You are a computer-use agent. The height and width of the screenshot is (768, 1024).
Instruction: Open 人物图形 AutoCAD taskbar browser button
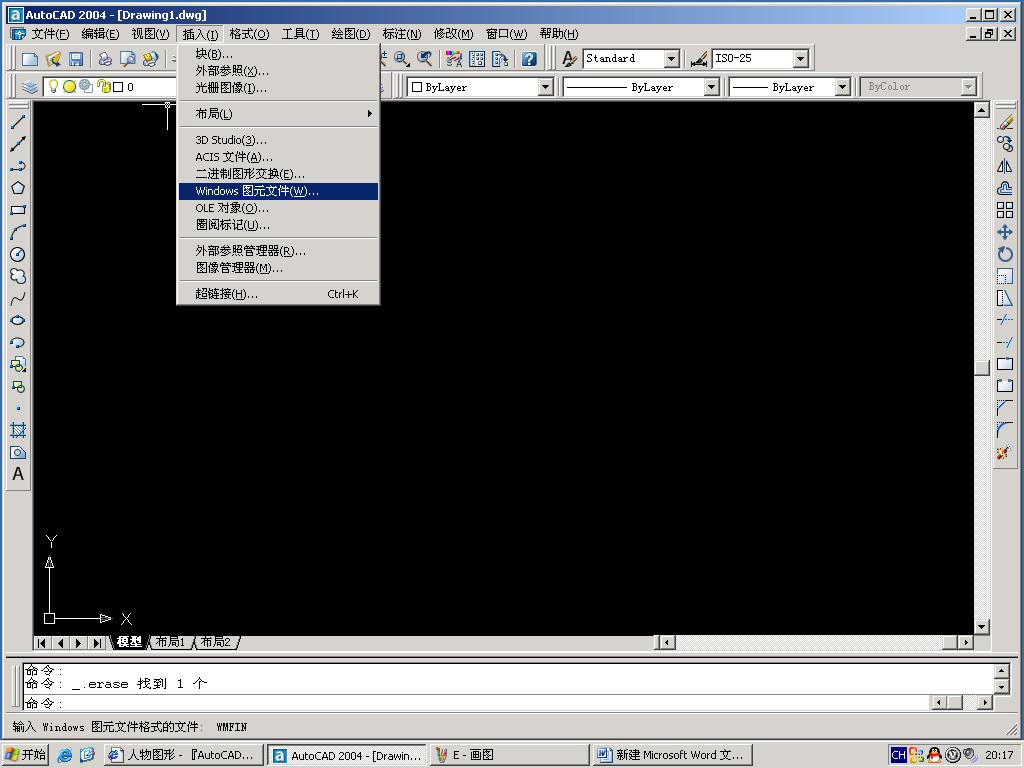pyautogui.click(x=184, y=755)
